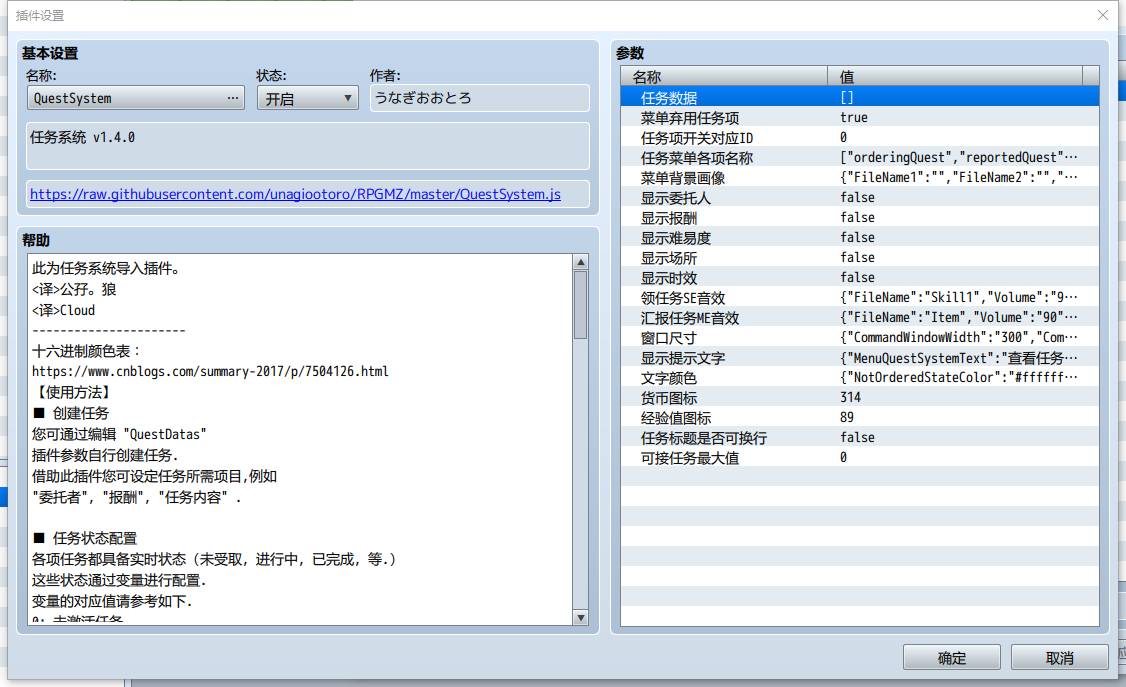Image resolution: width=1126 pixels, height=687 pixels.
Task: Click the 取消 button
Action: tap(1059, 658)
